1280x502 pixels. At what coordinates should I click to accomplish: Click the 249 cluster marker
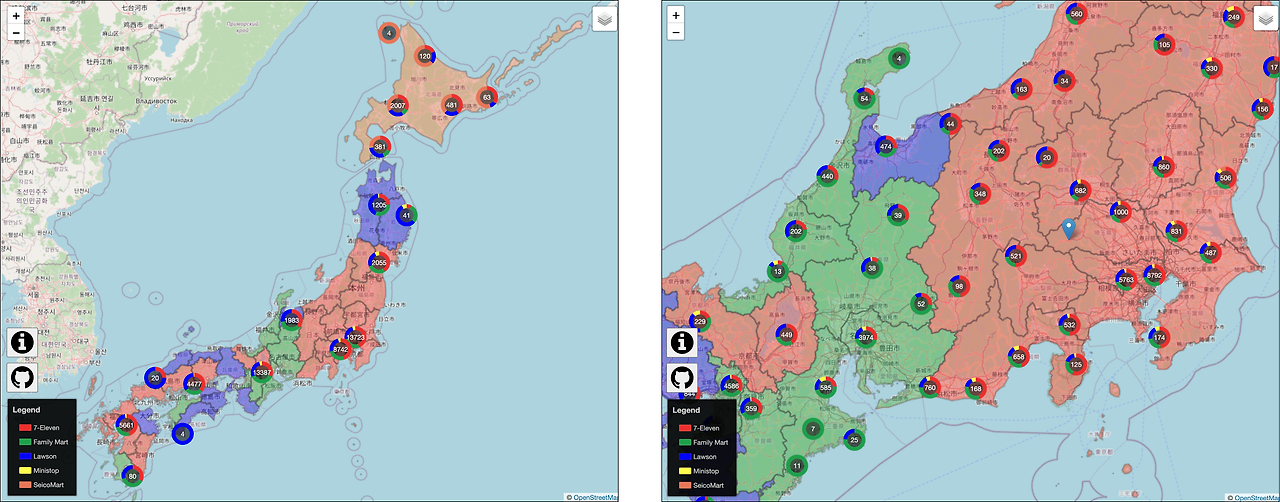pyautogui.click(x=1234, y=17)
